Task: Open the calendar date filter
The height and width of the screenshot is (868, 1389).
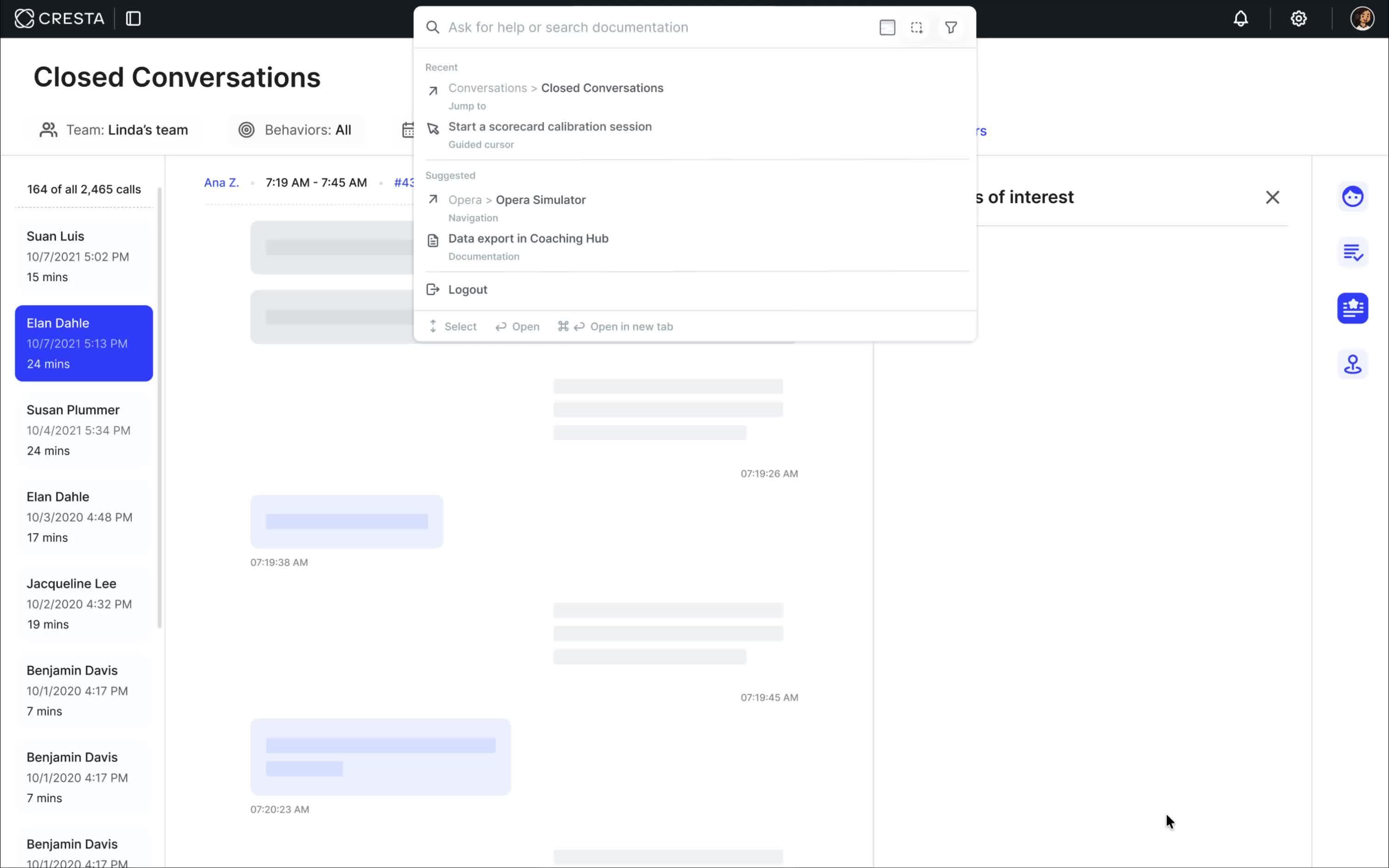Action: (408, 130)
